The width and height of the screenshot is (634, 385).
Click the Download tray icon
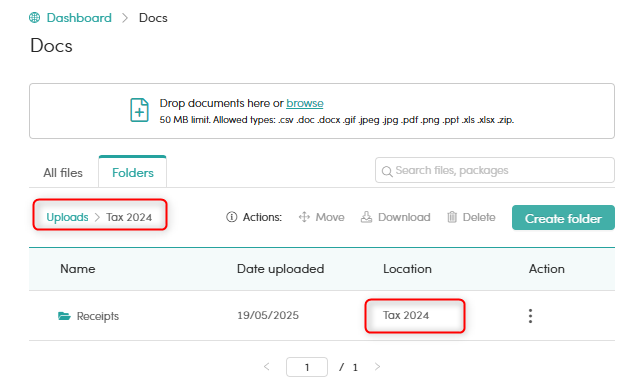(366, 217)
